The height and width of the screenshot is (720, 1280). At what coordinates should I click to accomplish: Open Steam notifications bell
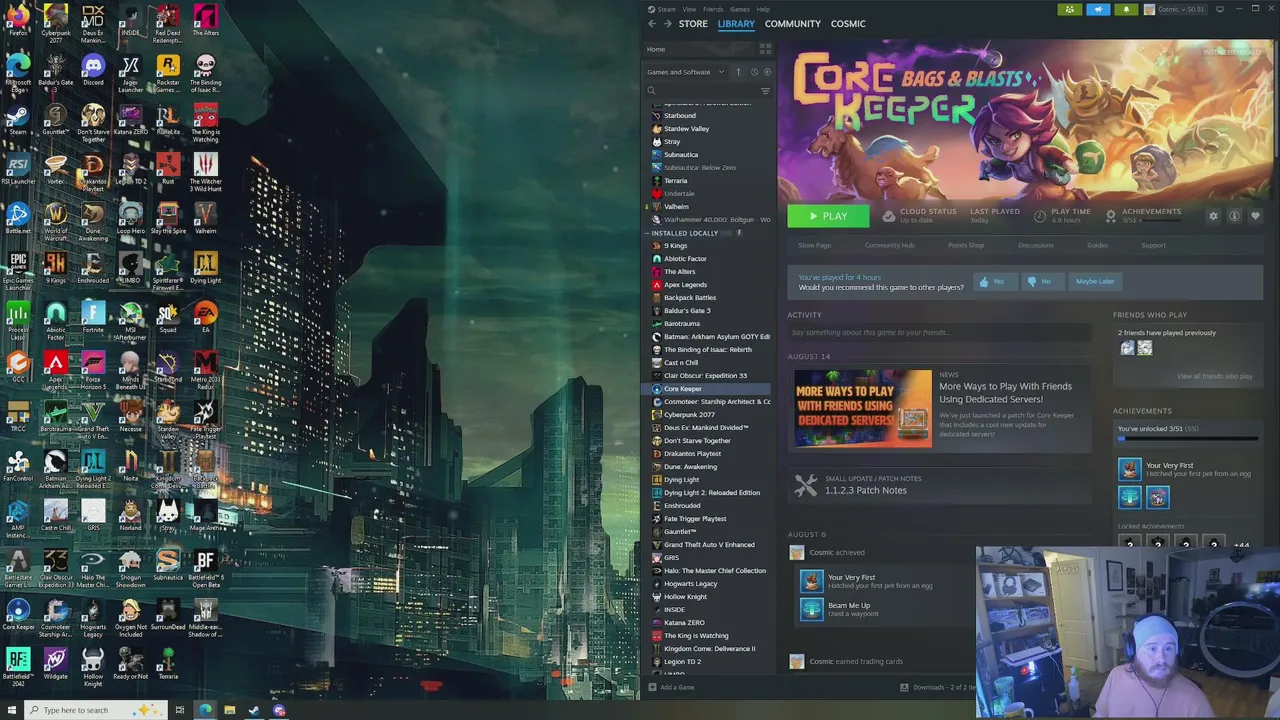point(1126,9)
